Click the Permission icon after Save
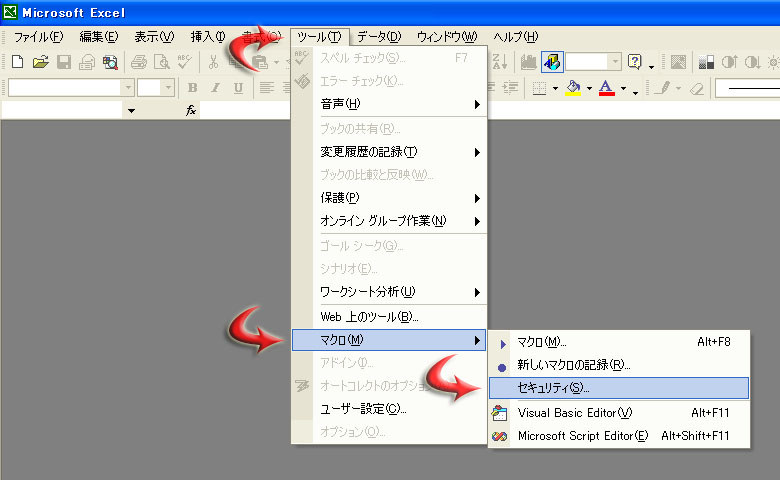Screen dimensions: 780x480 (x=87, y=62)
